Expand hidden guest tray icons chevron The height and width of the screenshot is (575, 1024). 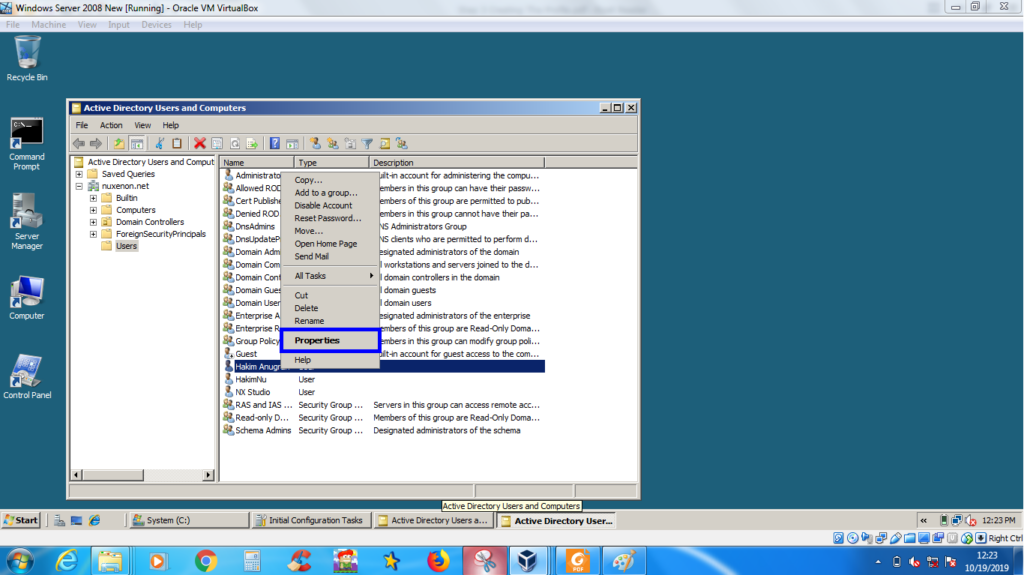coord(923,521)
